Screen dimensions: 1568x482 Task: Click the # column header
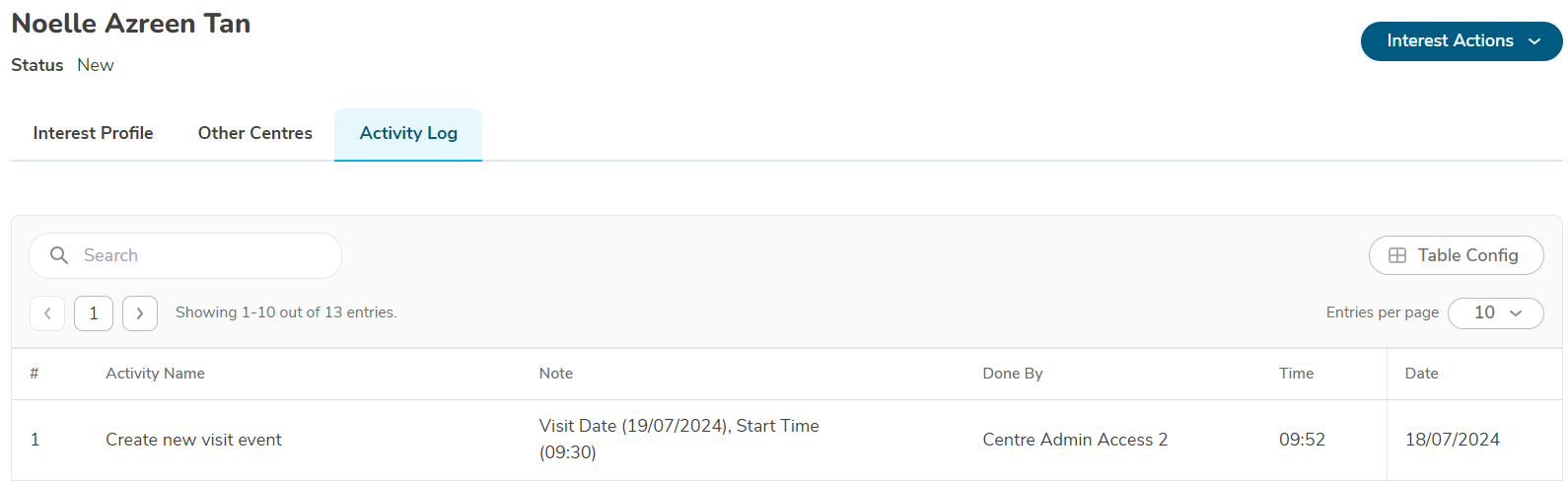click(x=35, y=374)
